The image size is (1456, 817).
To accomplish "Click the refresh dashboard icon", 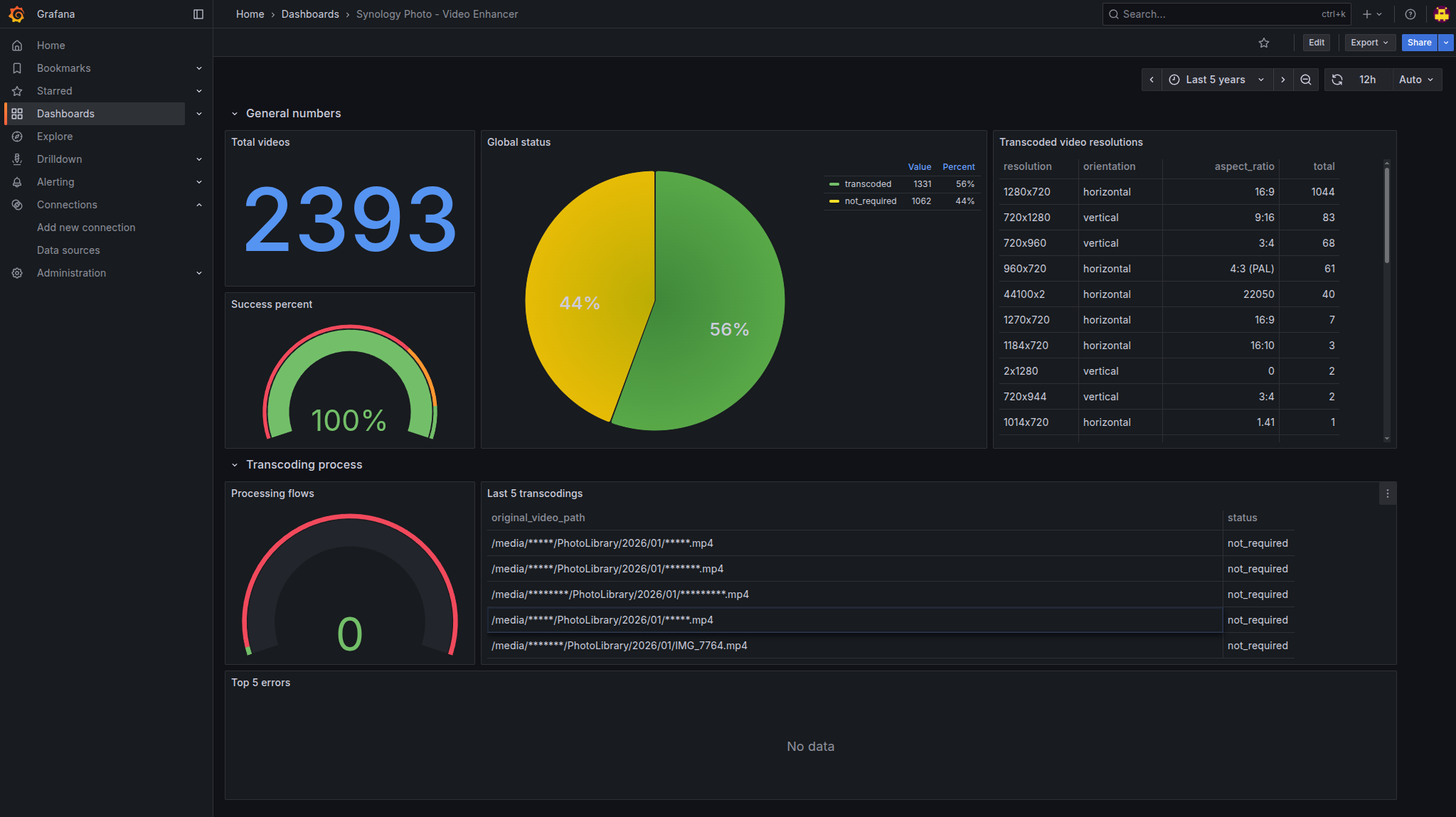I will (x=1337, y=80).
